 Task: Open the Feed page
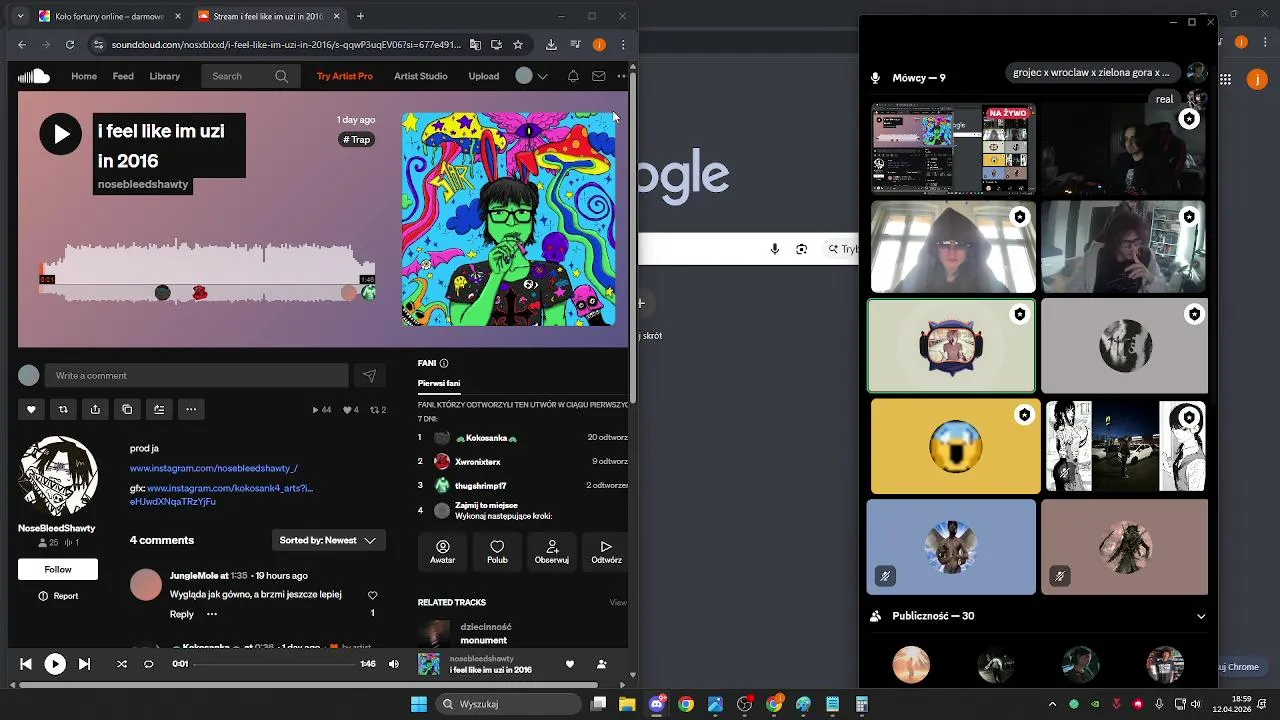pyautogui.click(x=123, y=76)
